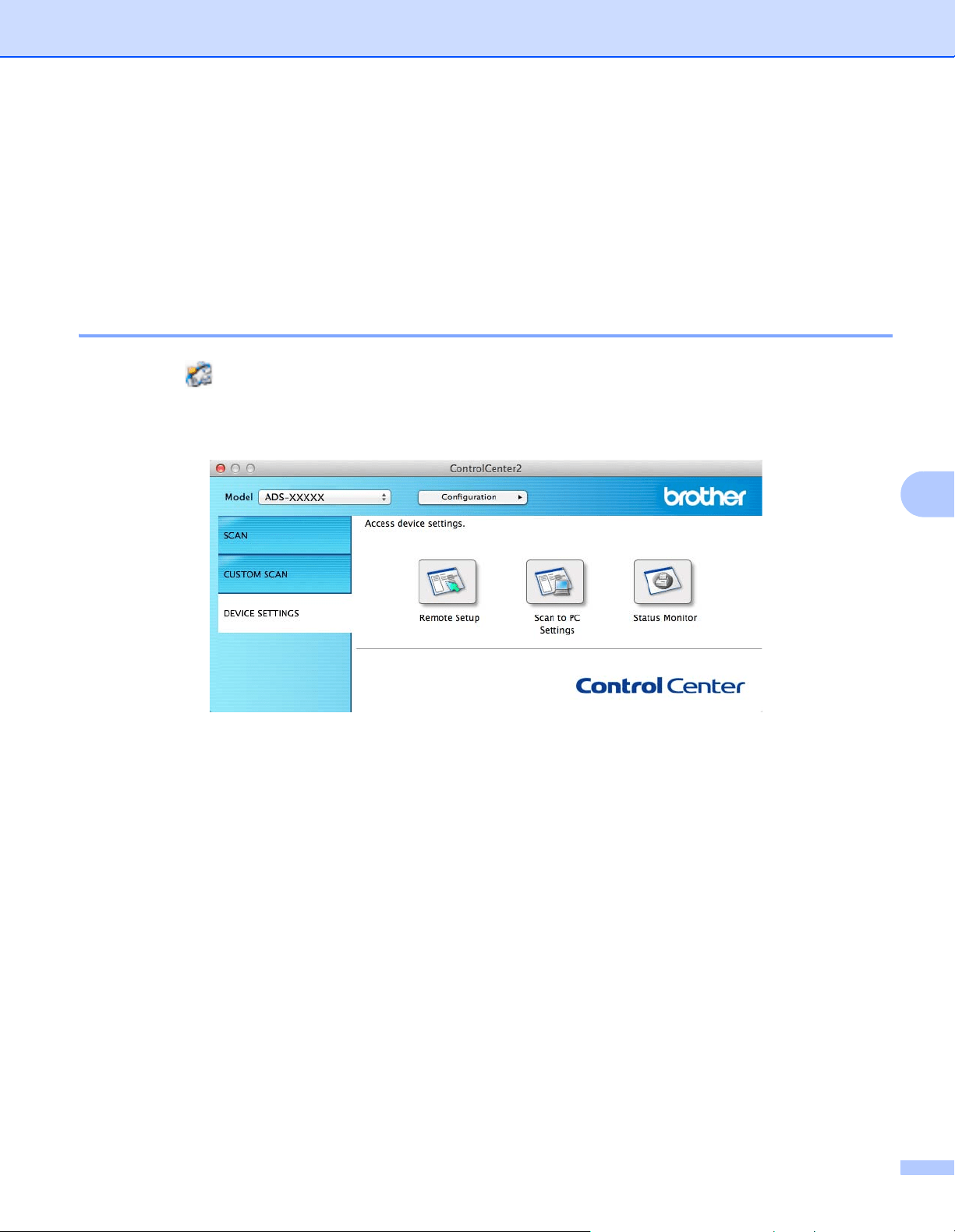The height and width of the screenshot is (1232, 955).
Task: Click the small ControlCenter2 icon above the window
Action: 199,375
